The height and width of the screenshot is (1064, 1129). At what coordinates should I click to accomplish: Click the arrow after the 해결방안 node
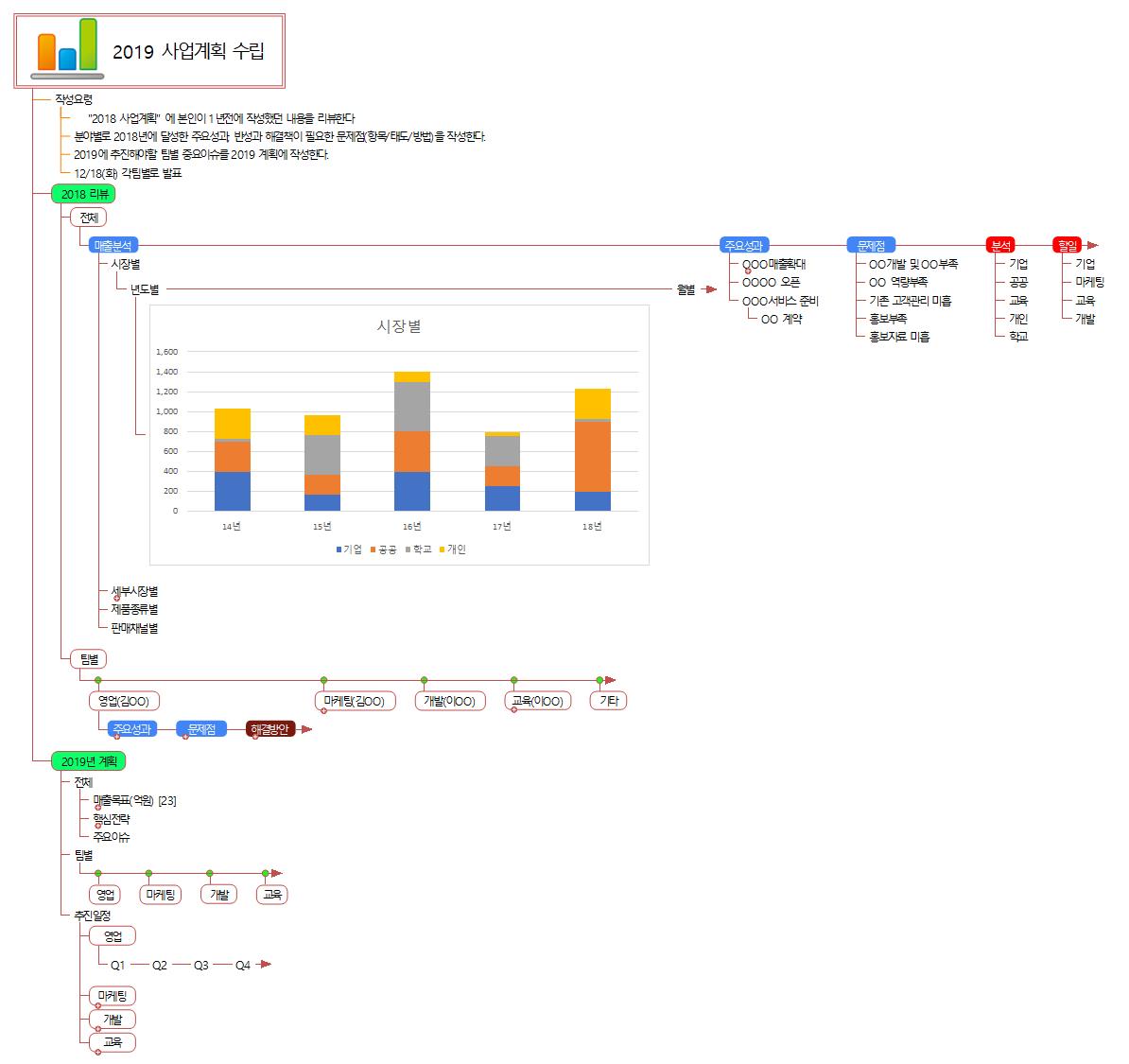coord(305,729)
